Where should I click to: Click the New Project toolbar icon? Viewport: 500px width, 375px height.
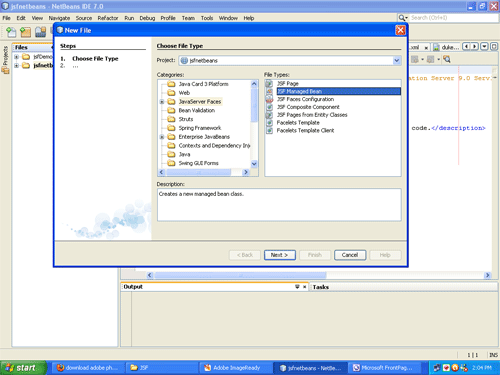point(26,32)
